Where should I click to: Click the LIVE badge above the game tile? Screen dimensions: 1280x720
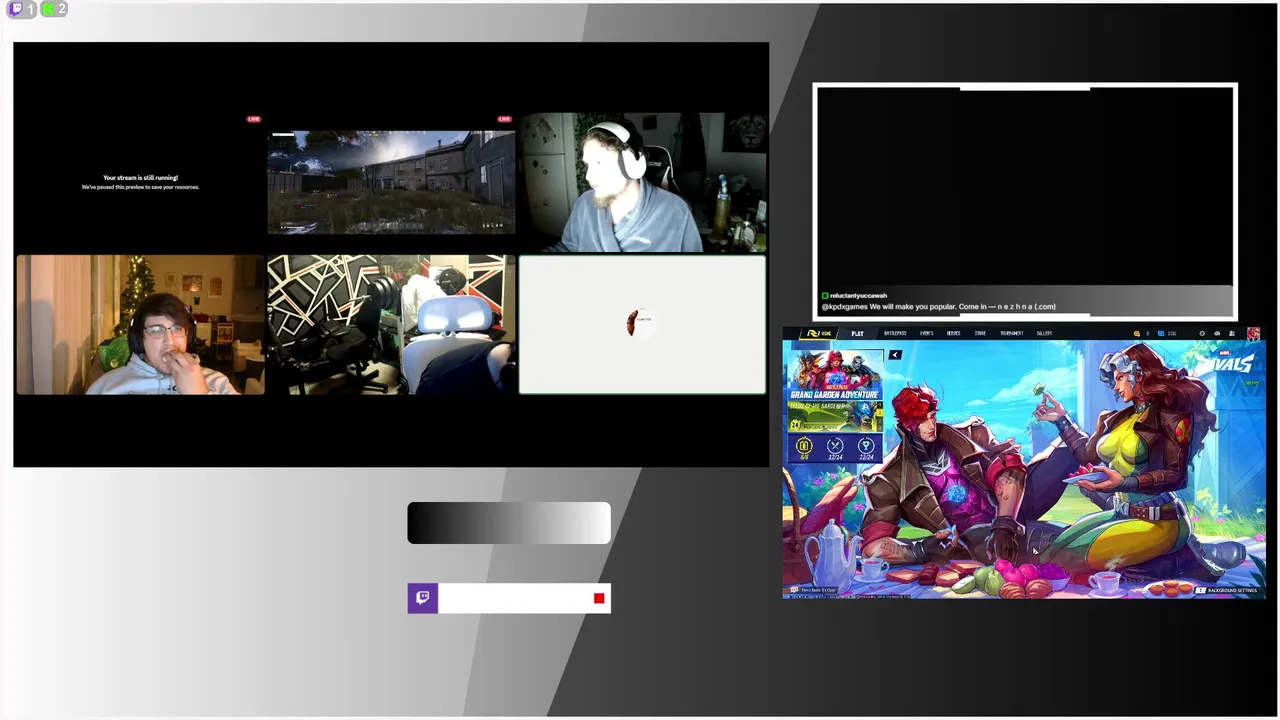click(254, 119)
